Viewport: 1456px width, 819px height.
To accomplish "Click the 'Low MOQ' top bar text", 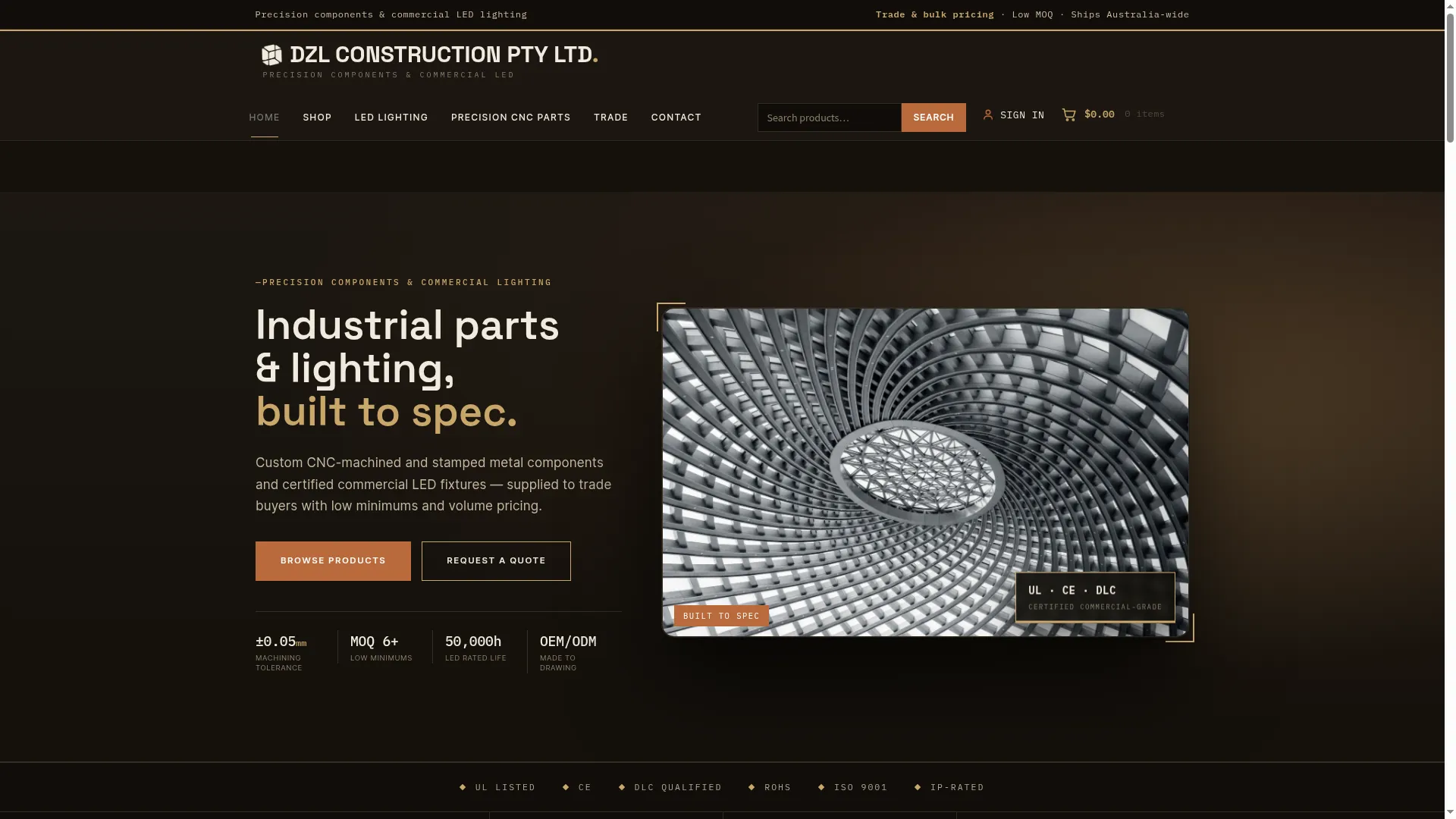I will [1032, 14].
